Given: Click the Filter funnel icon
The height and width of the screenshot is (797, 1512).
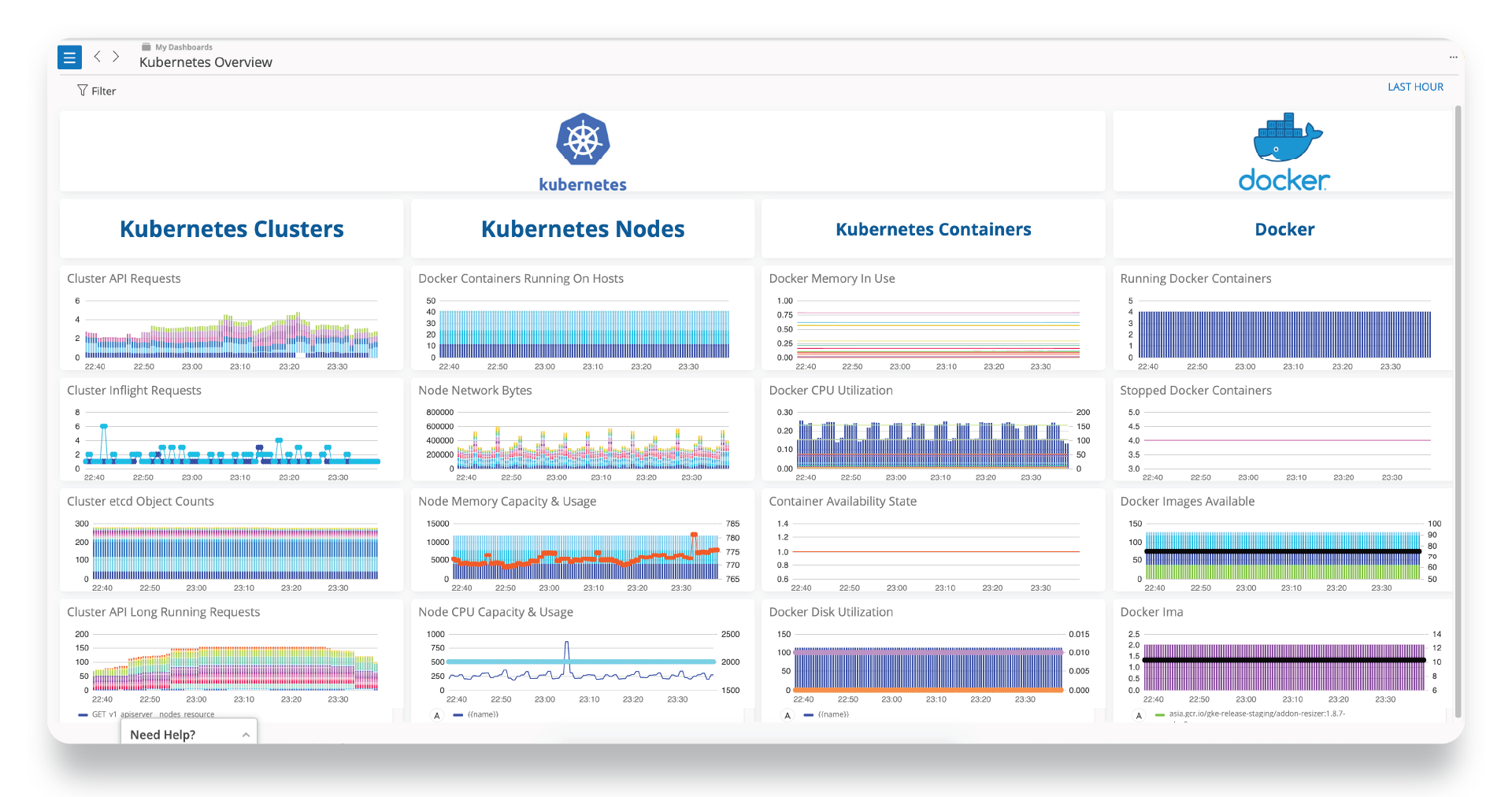Looking at the screenshot, I should pyautogui.click(x=82, y=91).
